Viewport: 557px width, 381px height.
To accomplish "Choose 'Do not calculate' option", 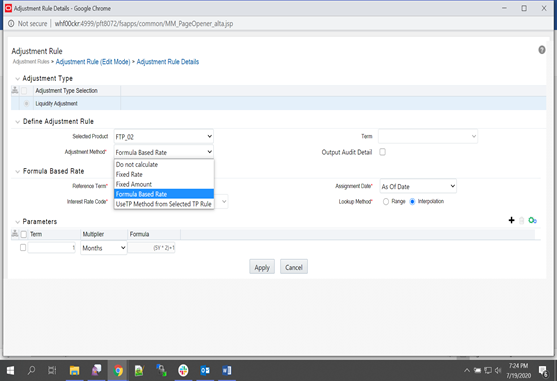I will 164,164.
